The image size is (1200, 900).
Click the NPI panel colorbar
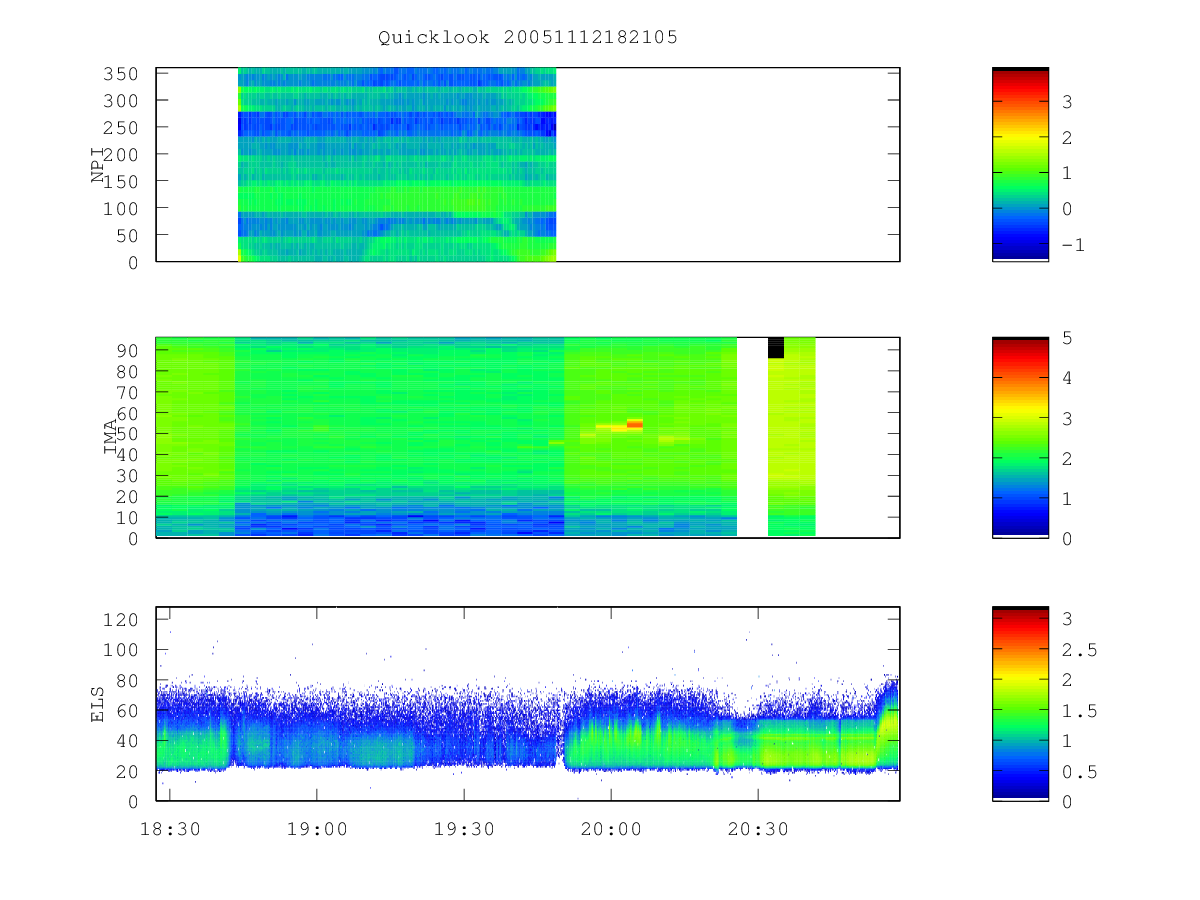(1020, 164)
